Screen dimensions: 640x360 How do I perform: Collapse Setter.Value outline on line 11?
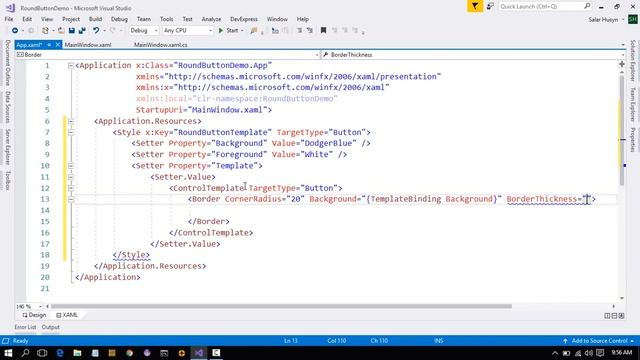[71, 177]
